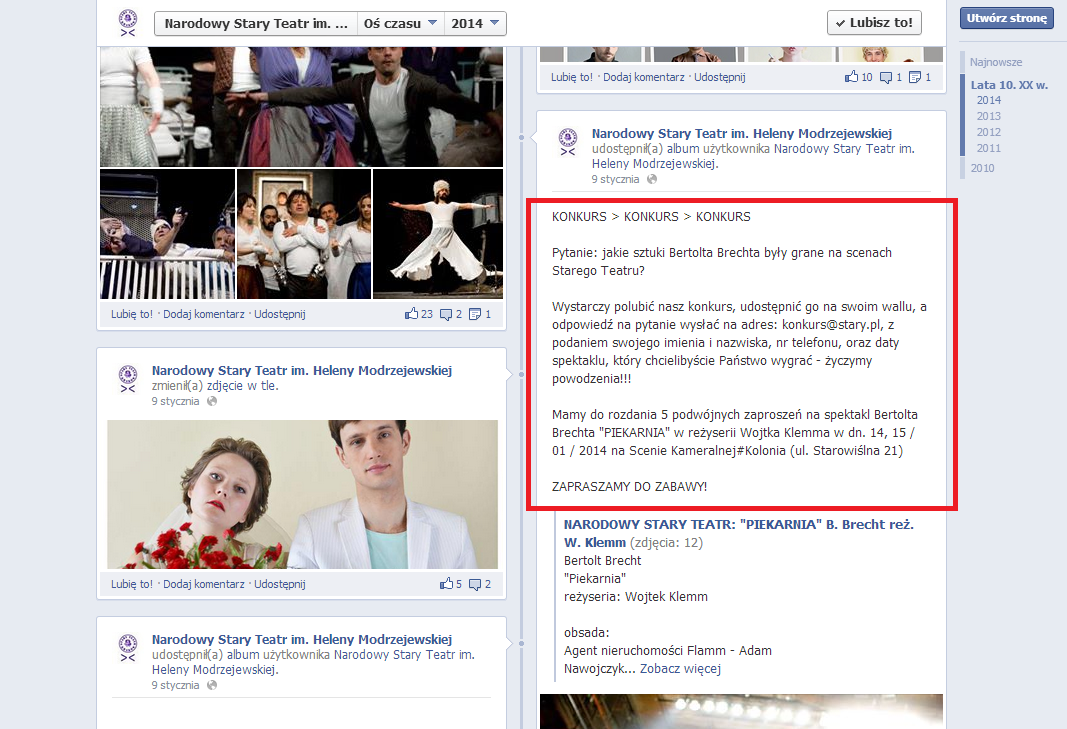Image resolution: width=1067 pixels, height=729 pixels.
Task: Click 9 stycznia timestamp on KONKURS post
Action: tap(615, 180)
